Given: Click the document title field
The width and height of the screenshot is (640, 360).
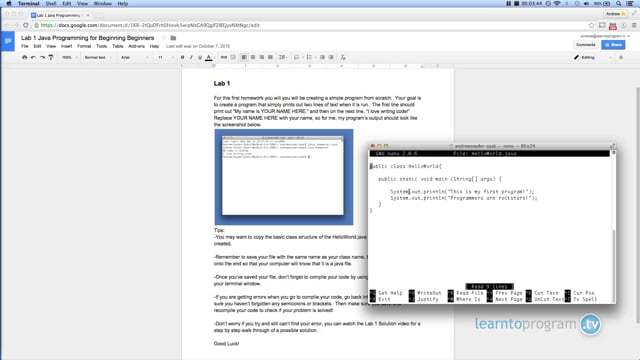Looking at the screenshot, I should click(x=87, y=38).
